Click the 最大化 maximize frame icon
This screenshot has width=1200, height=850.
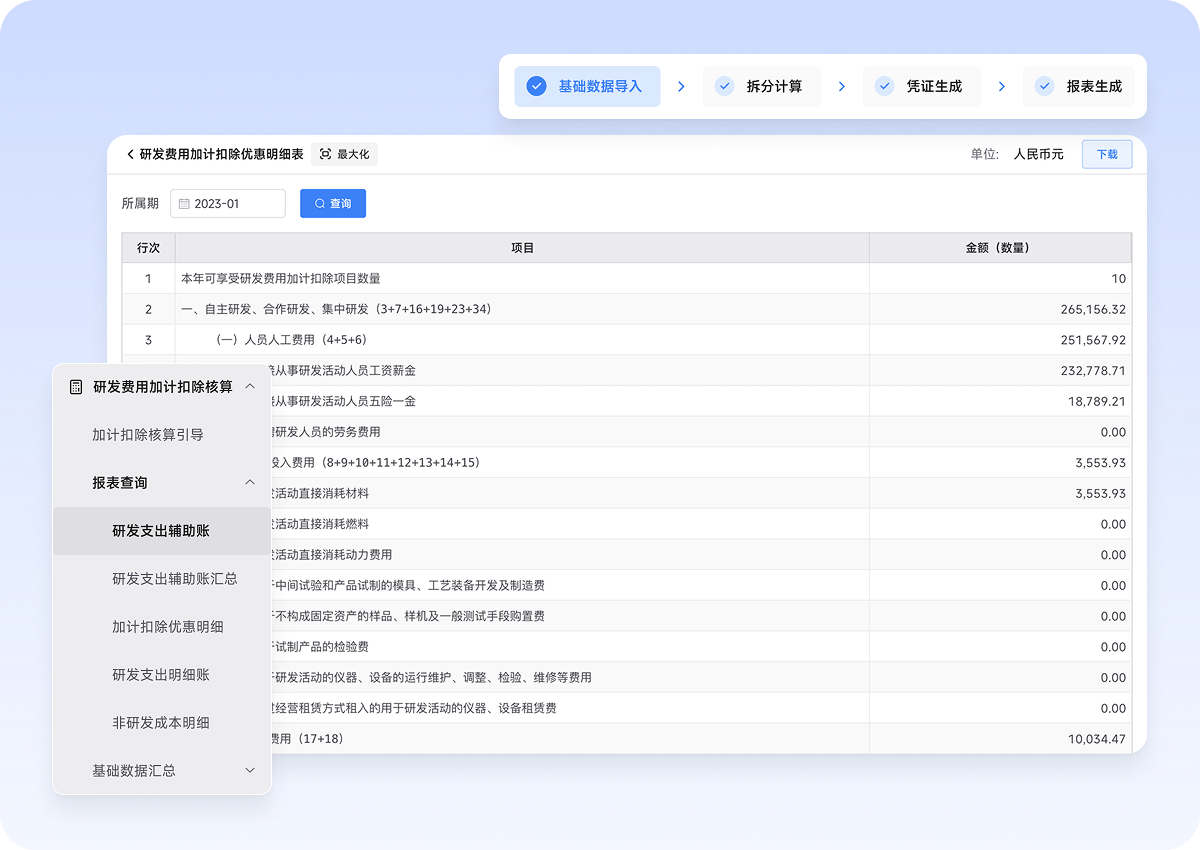tap(325, 155)
